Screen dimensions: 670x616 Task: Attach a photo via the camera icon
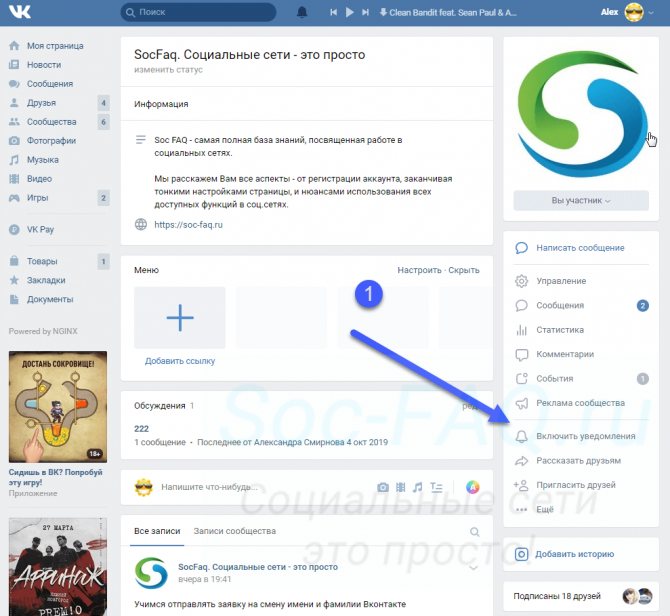click(383, 487)
